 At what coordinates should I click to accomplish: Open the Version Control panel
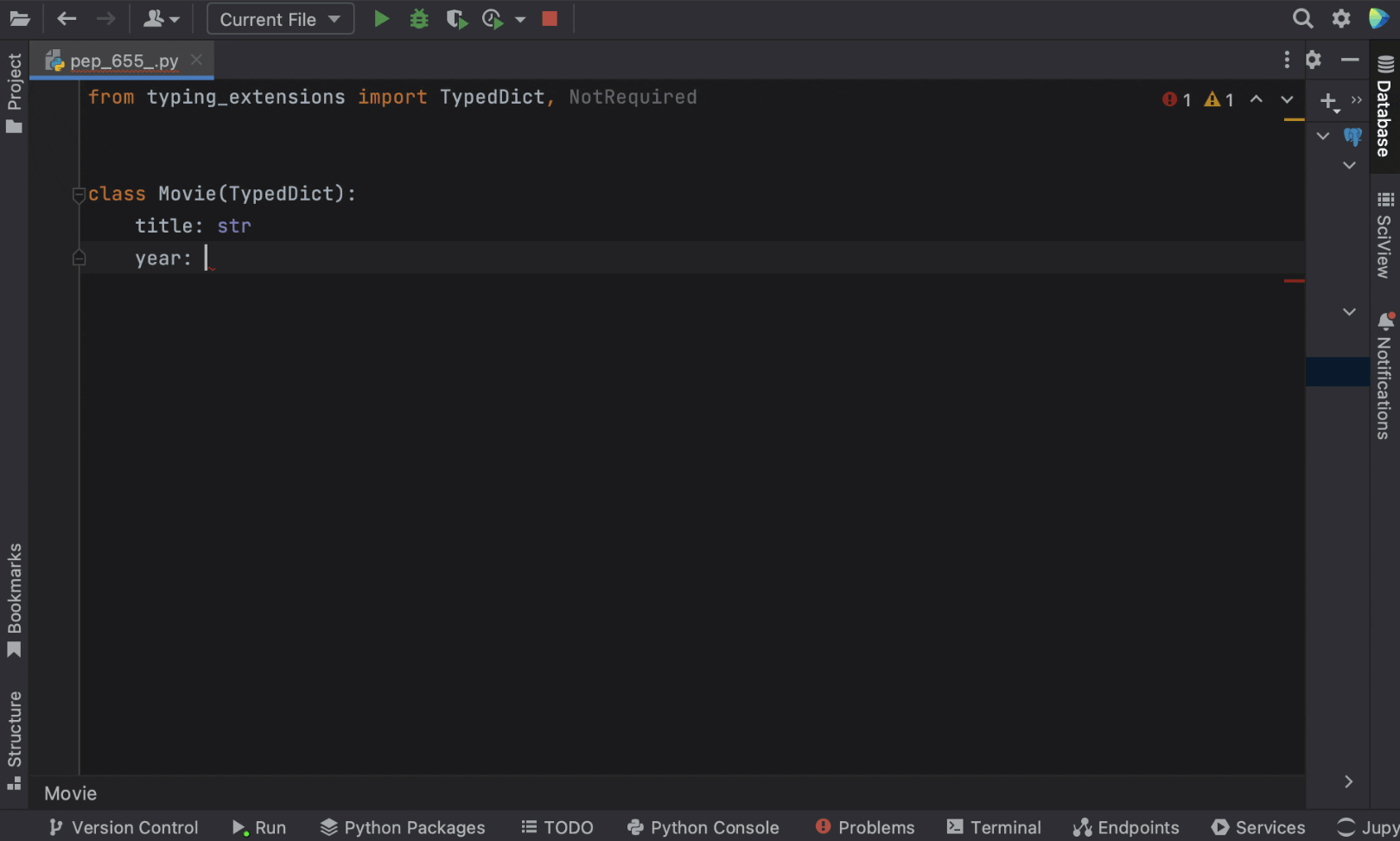click(123, 827)
